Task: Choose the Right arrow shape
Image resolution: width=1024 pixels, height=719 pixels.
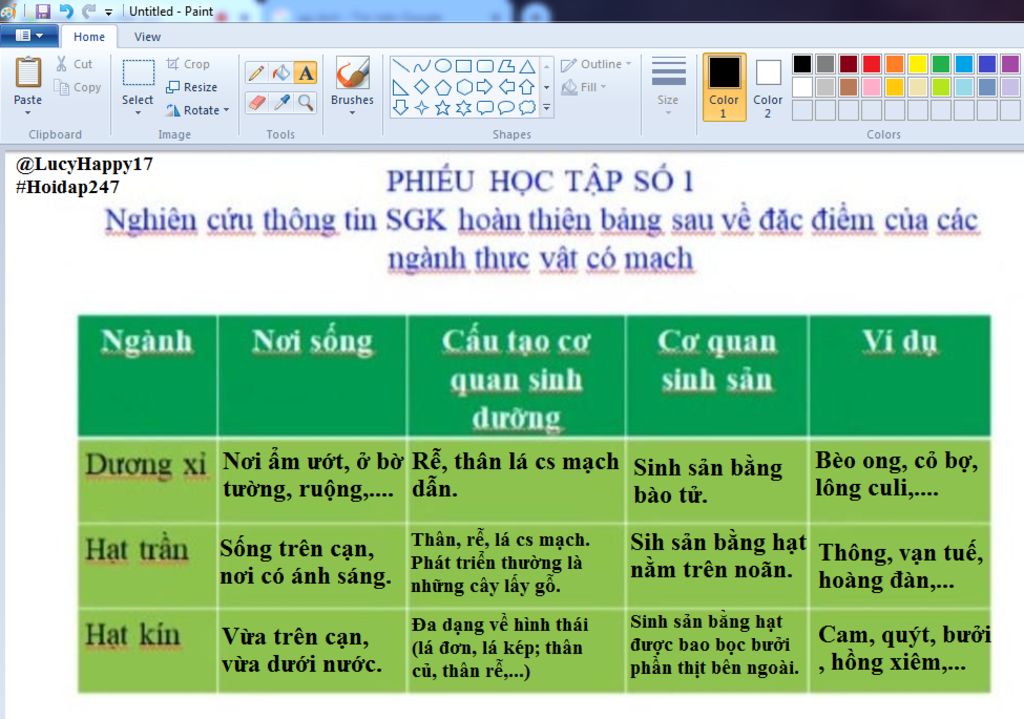Action: coord(485,87)
